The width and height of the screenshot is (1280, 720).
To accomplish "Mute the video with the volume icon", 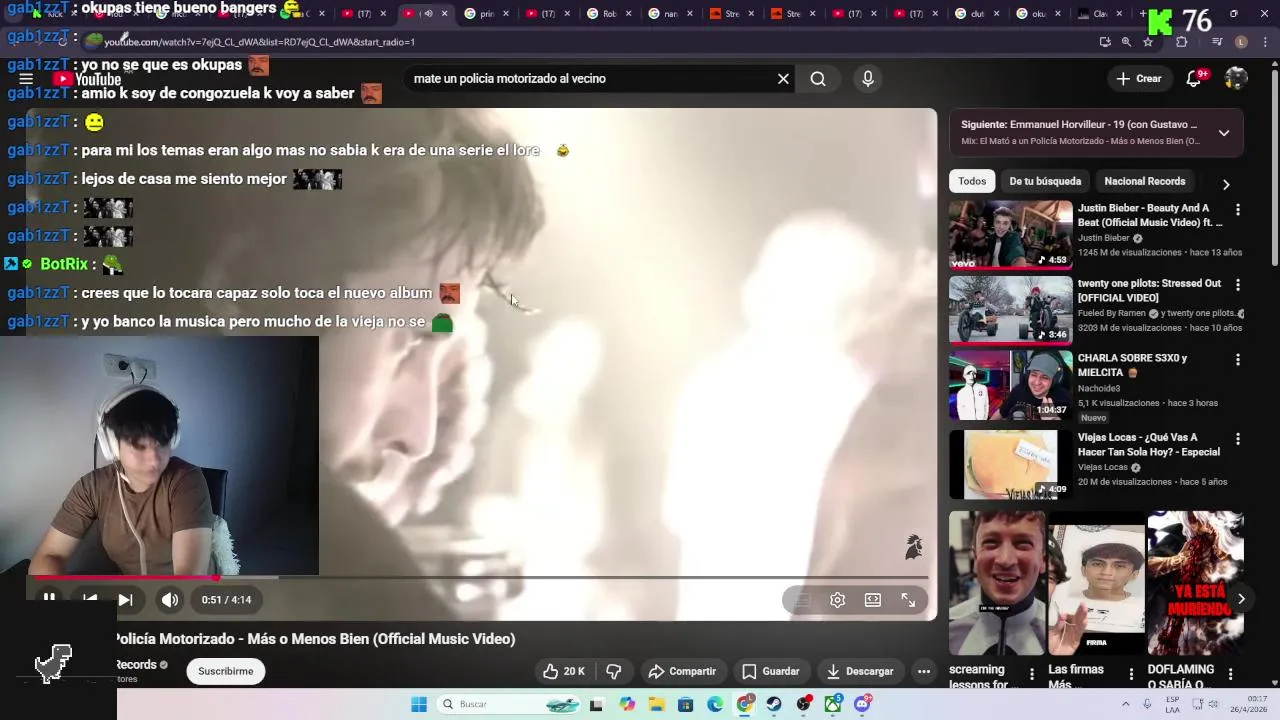I will pyautogui.click(x=170, y=600).
